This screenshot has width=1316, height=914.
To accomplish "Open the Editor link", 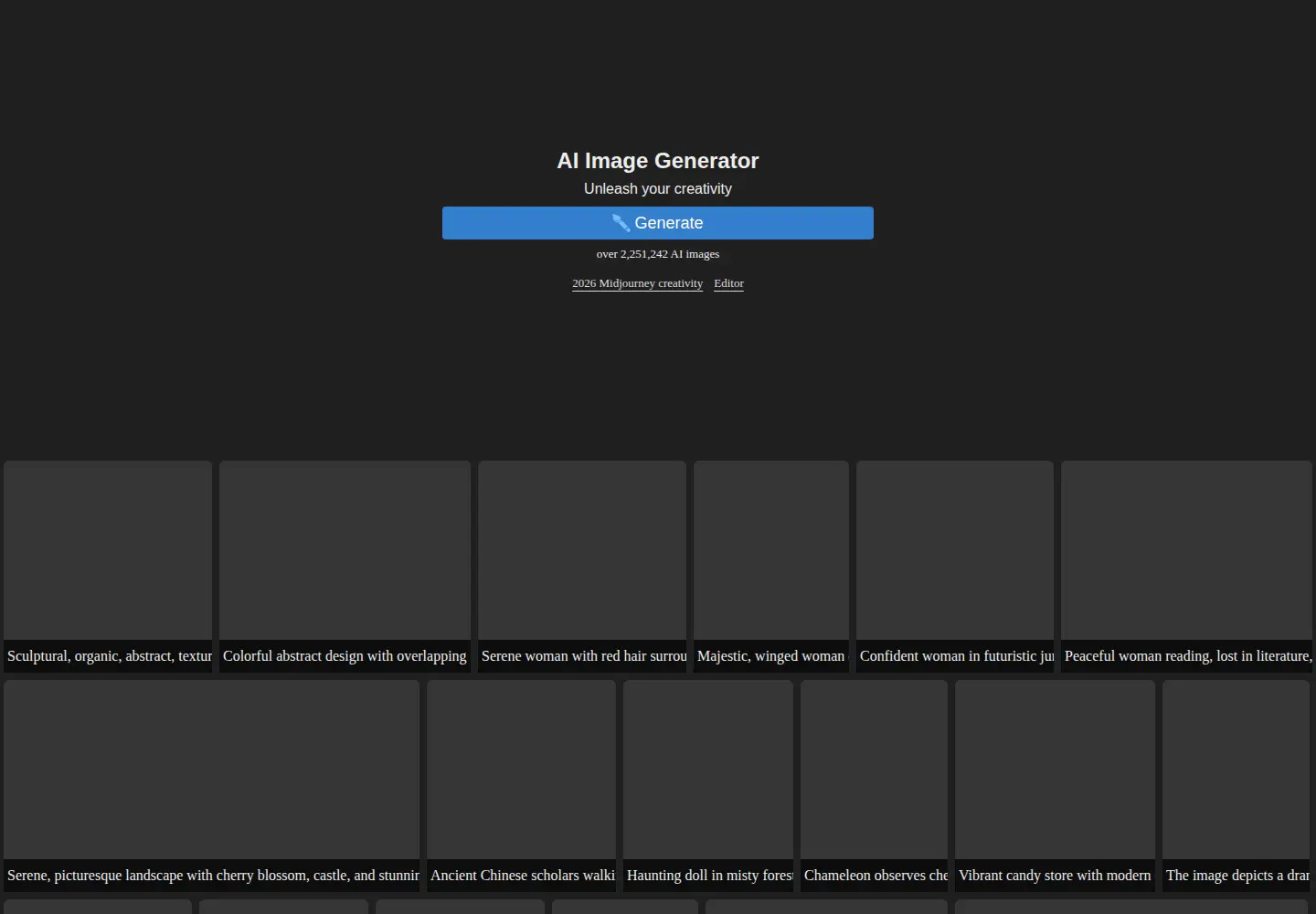I will [x=728, y=283].
